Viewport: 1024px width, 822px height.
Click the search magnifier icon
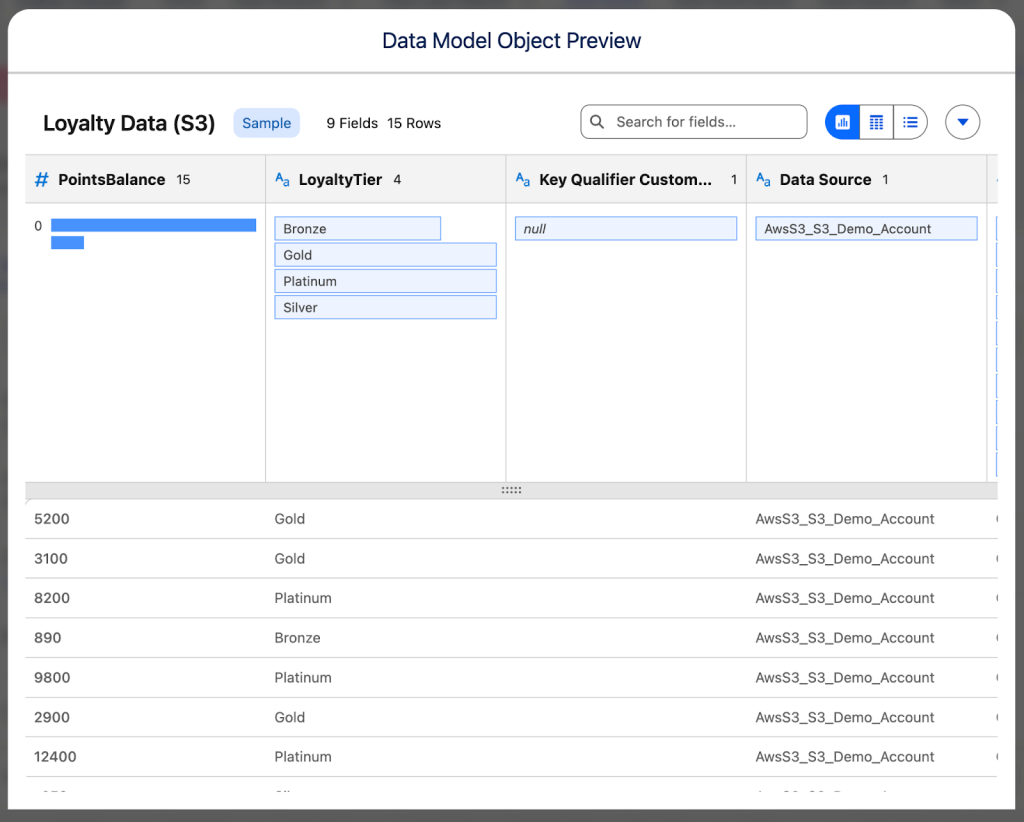596,122
